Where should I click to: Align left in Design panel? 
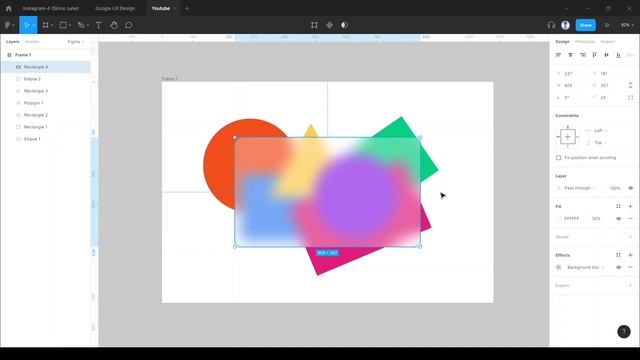(558, 55)
